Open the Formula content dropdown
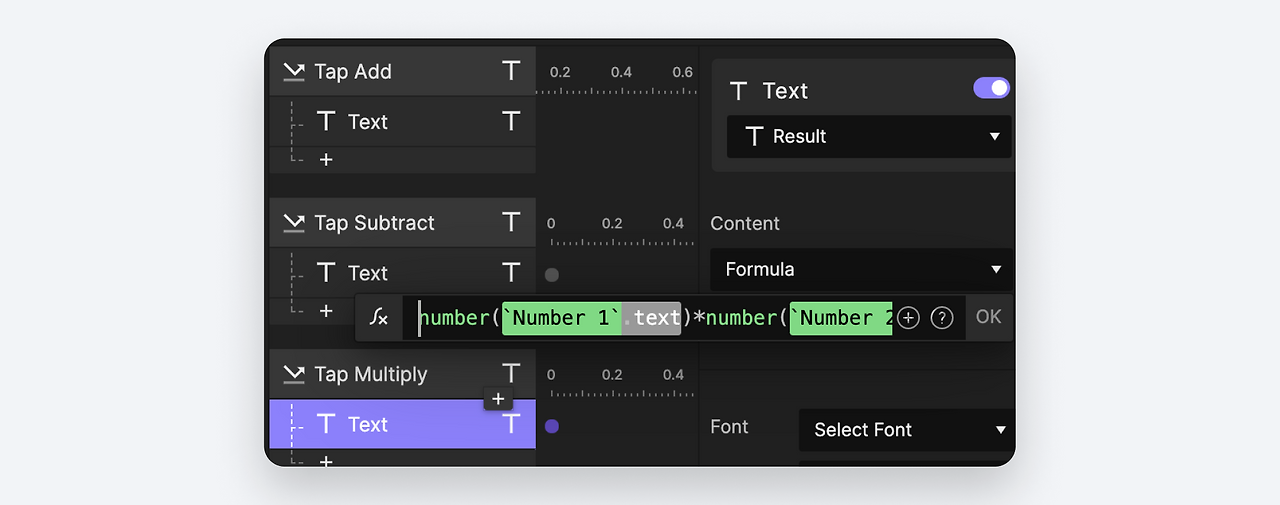1280x505 pixels. point(862,269)
